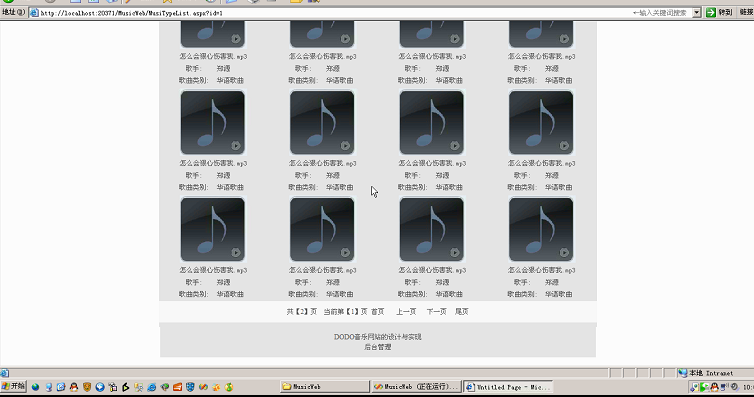Open the 开始 Start menu

(13, 386)
